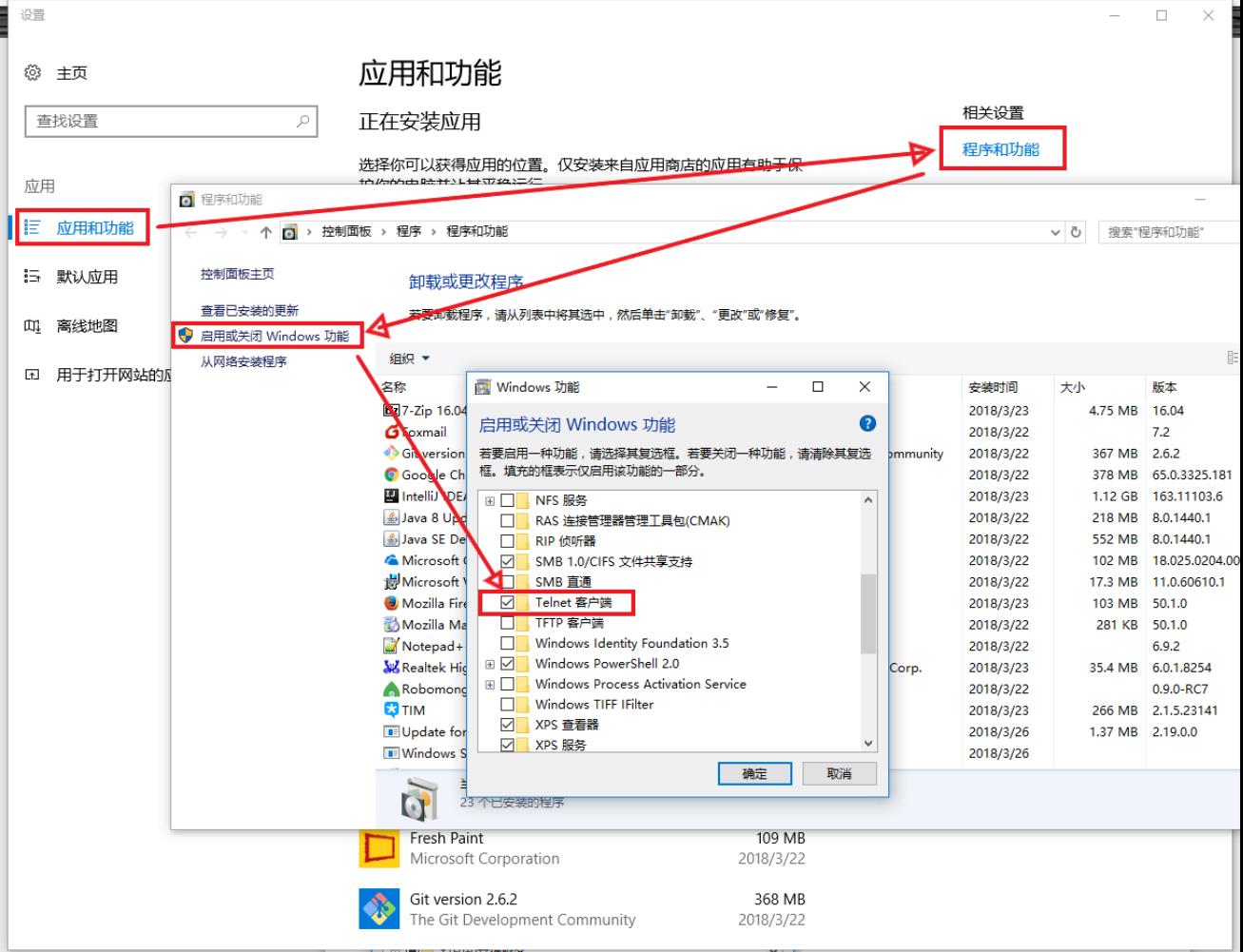Screen dimensions: 1243x952
Task: Uncheck the Telnet client checkbox
Action: point(507,603)
